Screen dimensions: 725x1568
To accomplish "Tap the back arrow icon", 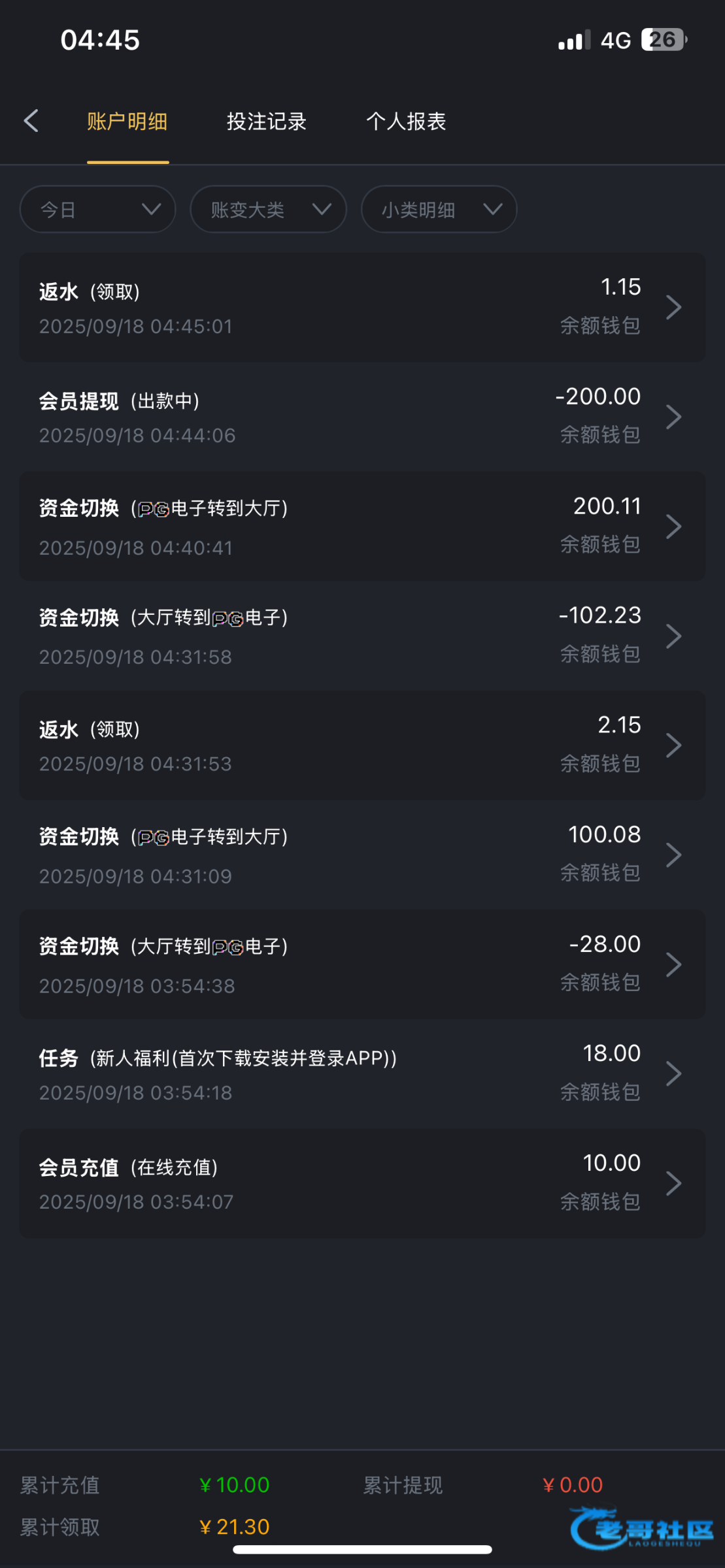I will pos(31,121).
